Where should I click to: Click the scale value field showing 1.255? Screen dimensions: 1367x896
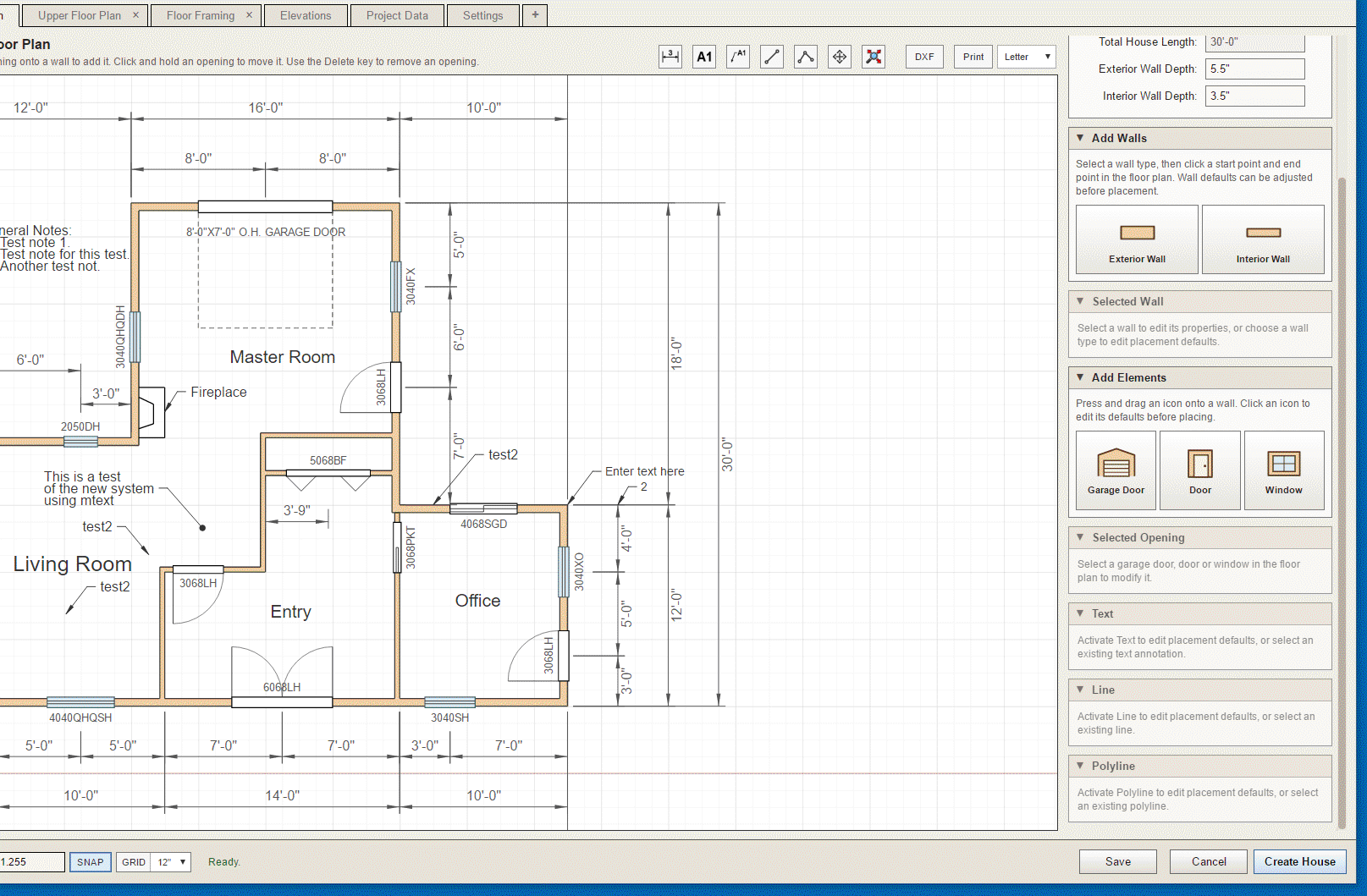[32, 862]
